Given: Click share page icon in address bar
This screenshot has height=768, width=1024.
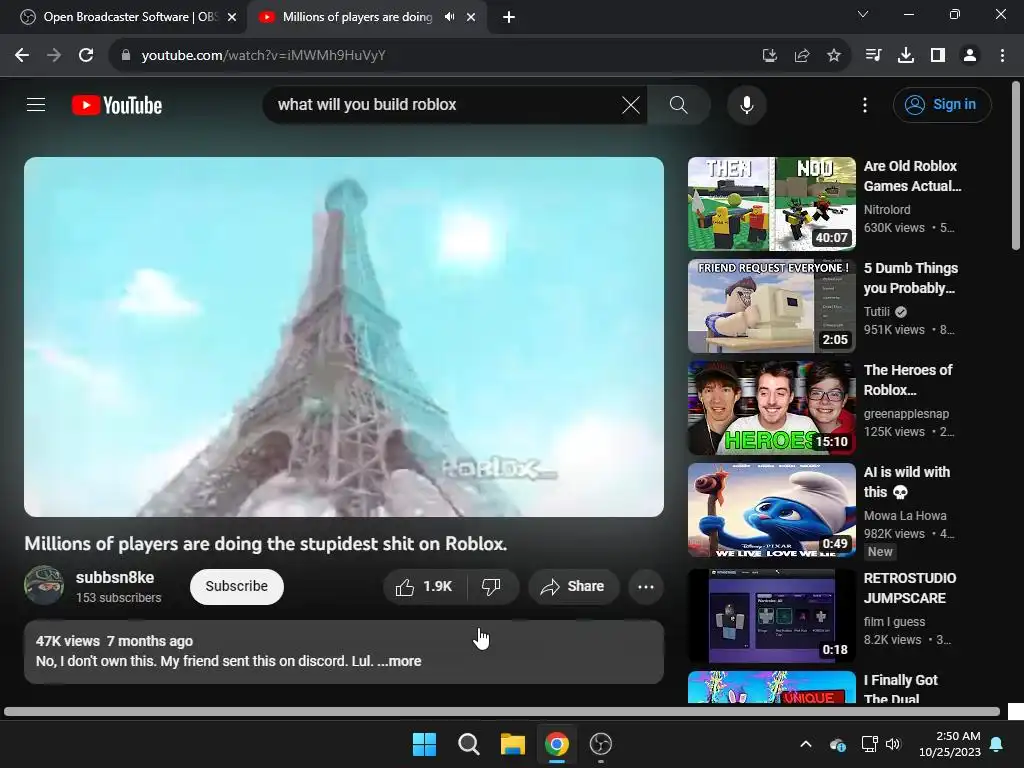Looking at the screenshot, I should [x=801, y=56].
